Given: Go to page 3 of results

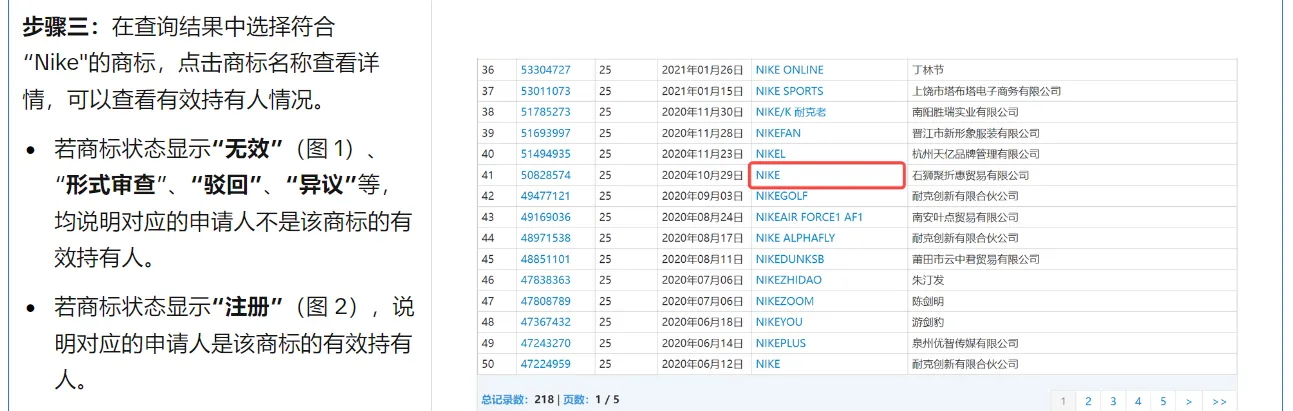Looking at the screenshot, I should pos(1112,401).
